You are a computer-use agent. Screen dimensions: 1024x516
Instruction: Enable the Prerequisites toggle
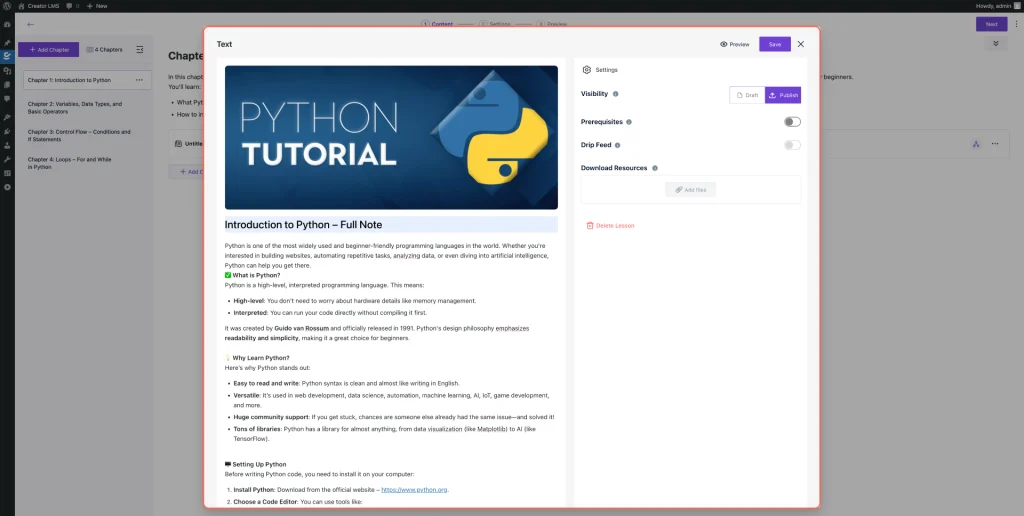coord(791,122)
